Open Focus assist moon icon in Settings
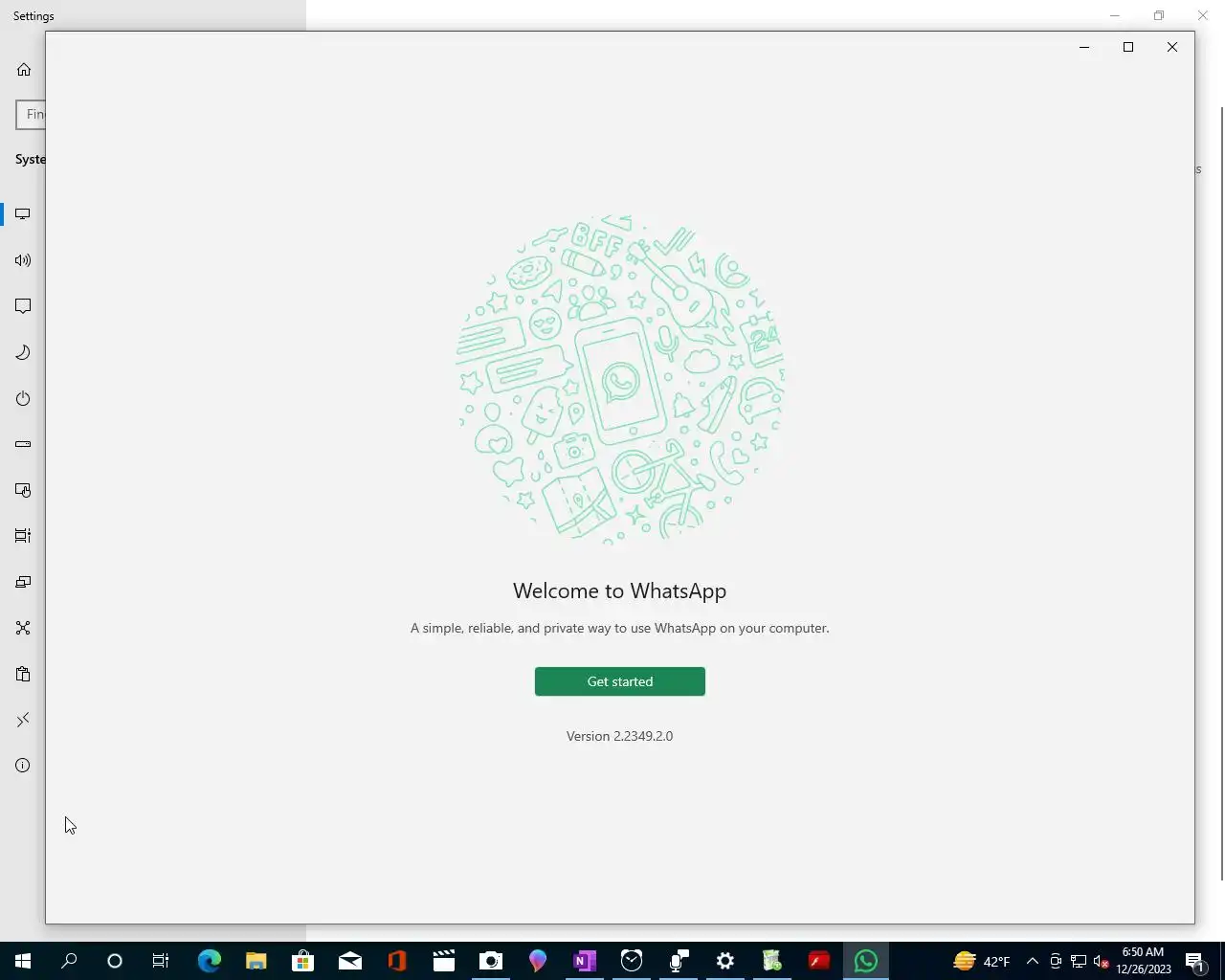 click(x=23, y=352)
